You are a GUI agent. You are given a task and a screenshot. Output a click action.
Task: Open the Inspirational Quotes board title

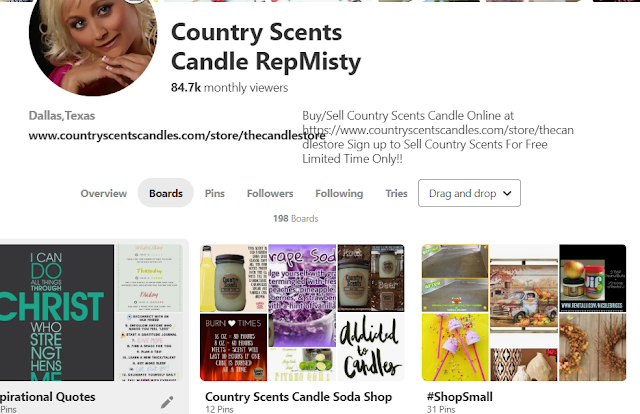pos(48,397)
